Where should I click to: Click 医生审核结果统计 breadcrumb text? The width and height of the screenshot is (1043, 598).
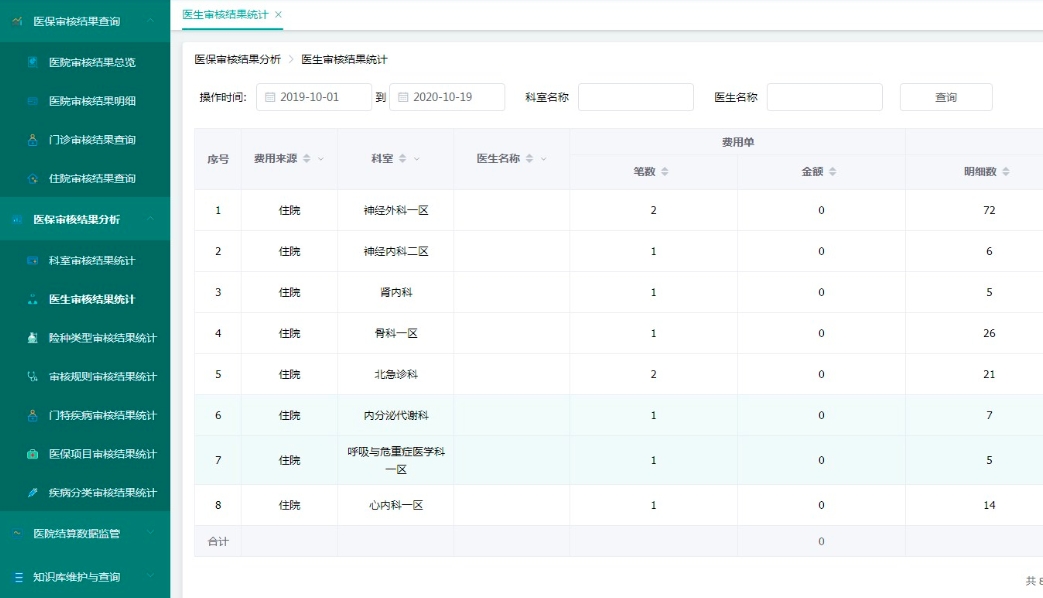pos(344,59)
